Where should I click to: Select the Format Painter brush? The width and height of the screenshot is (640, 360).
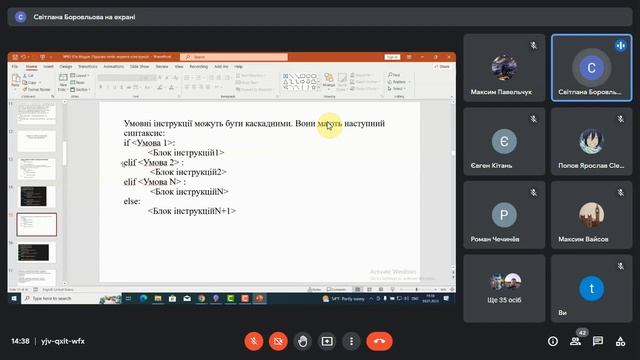point(37,89)
